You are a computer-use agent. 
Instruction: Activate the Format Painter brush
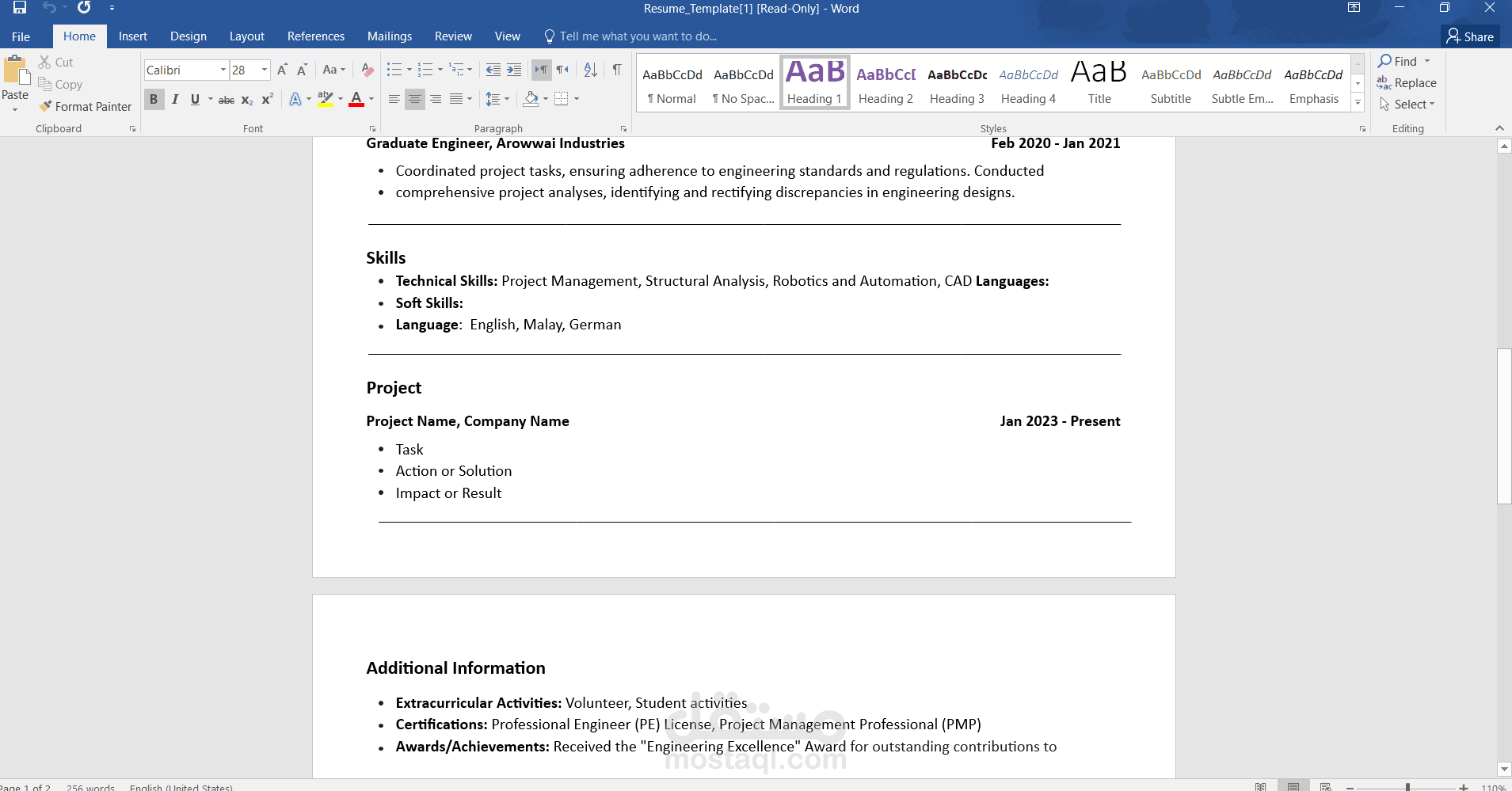coord(46,106)
